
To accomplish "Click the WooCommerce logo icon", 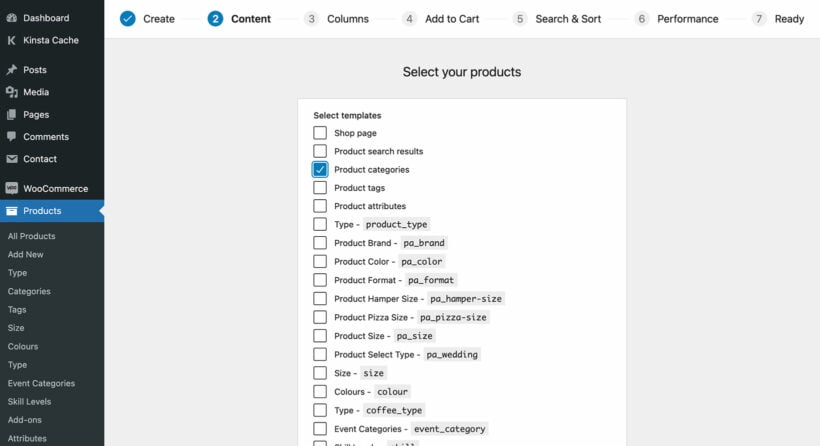I will tap(12, 188).
